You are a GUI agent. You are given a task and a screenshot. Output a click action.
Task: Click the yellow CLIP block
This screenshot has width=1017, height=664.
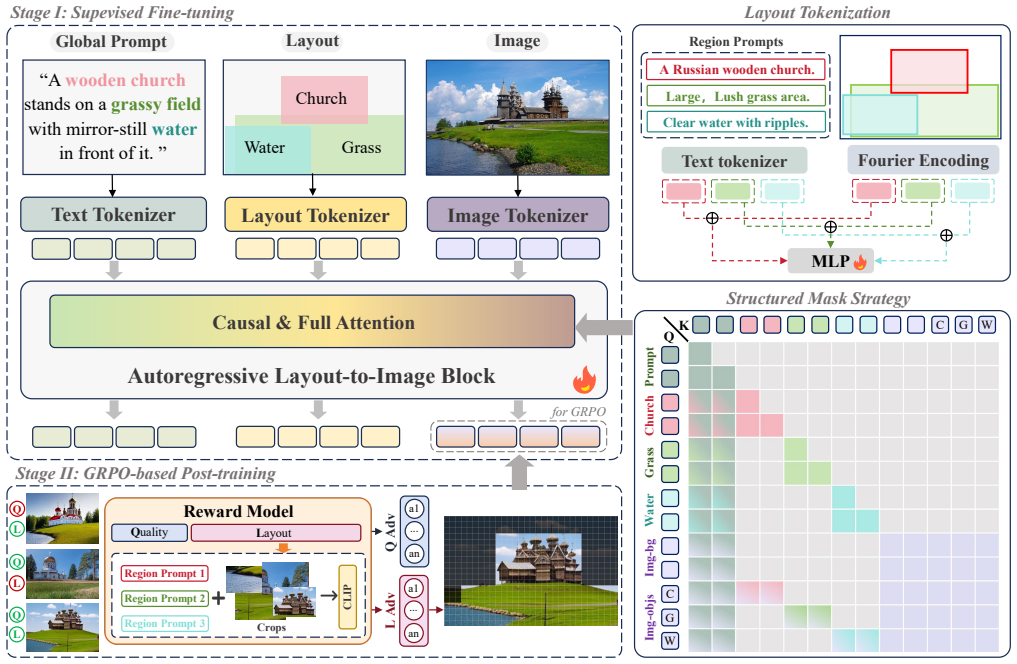click(348, 597)
